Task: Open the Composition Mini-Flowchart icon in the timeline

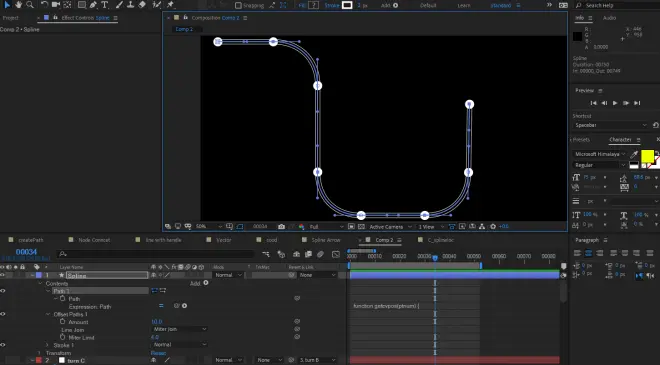Action: pos(266,254)
